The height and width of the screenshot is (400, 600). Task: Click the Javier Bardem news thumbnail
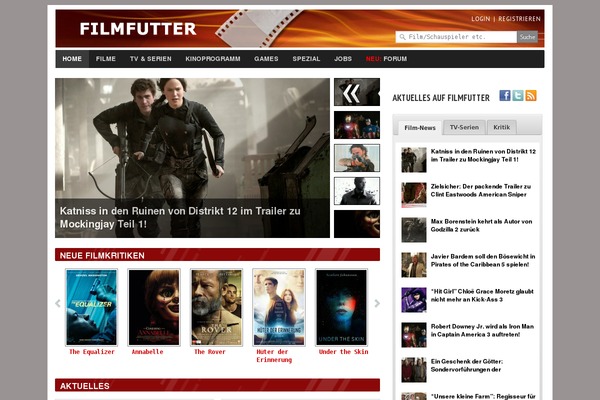414,265
